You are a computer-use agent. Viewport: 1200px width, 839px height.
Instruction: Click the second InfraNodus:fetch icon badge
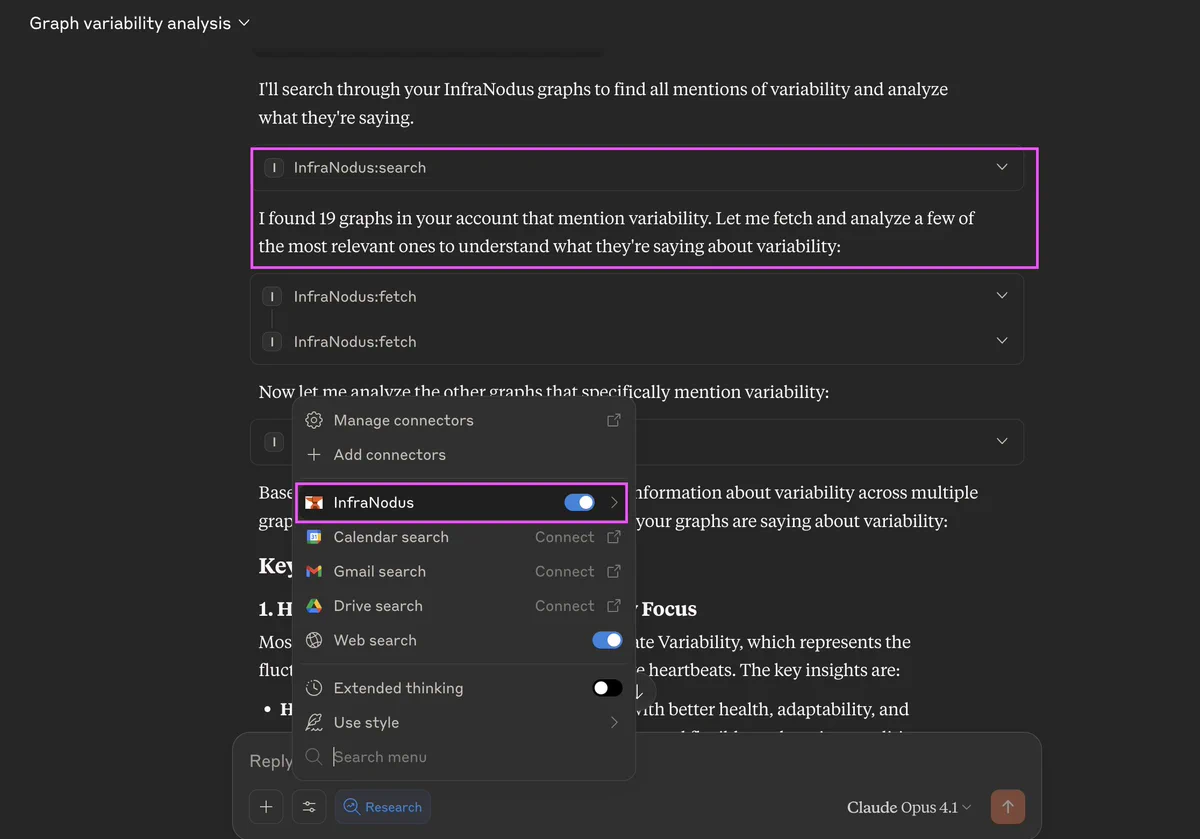pos(272,342)
